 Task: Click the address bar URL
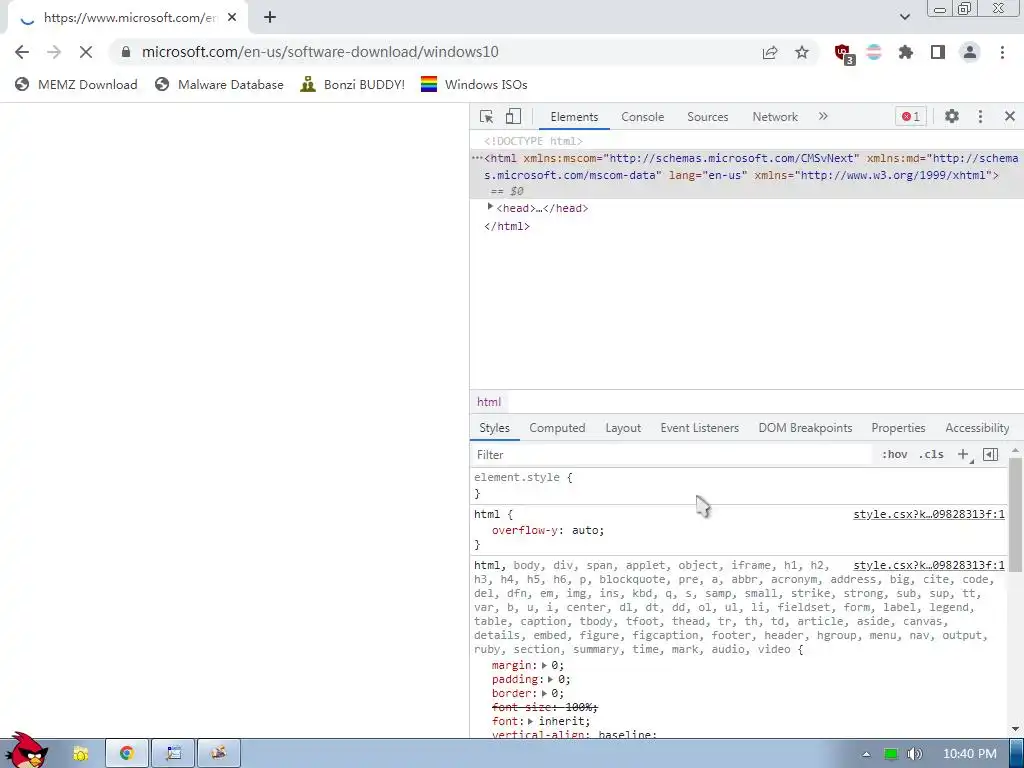320,52
